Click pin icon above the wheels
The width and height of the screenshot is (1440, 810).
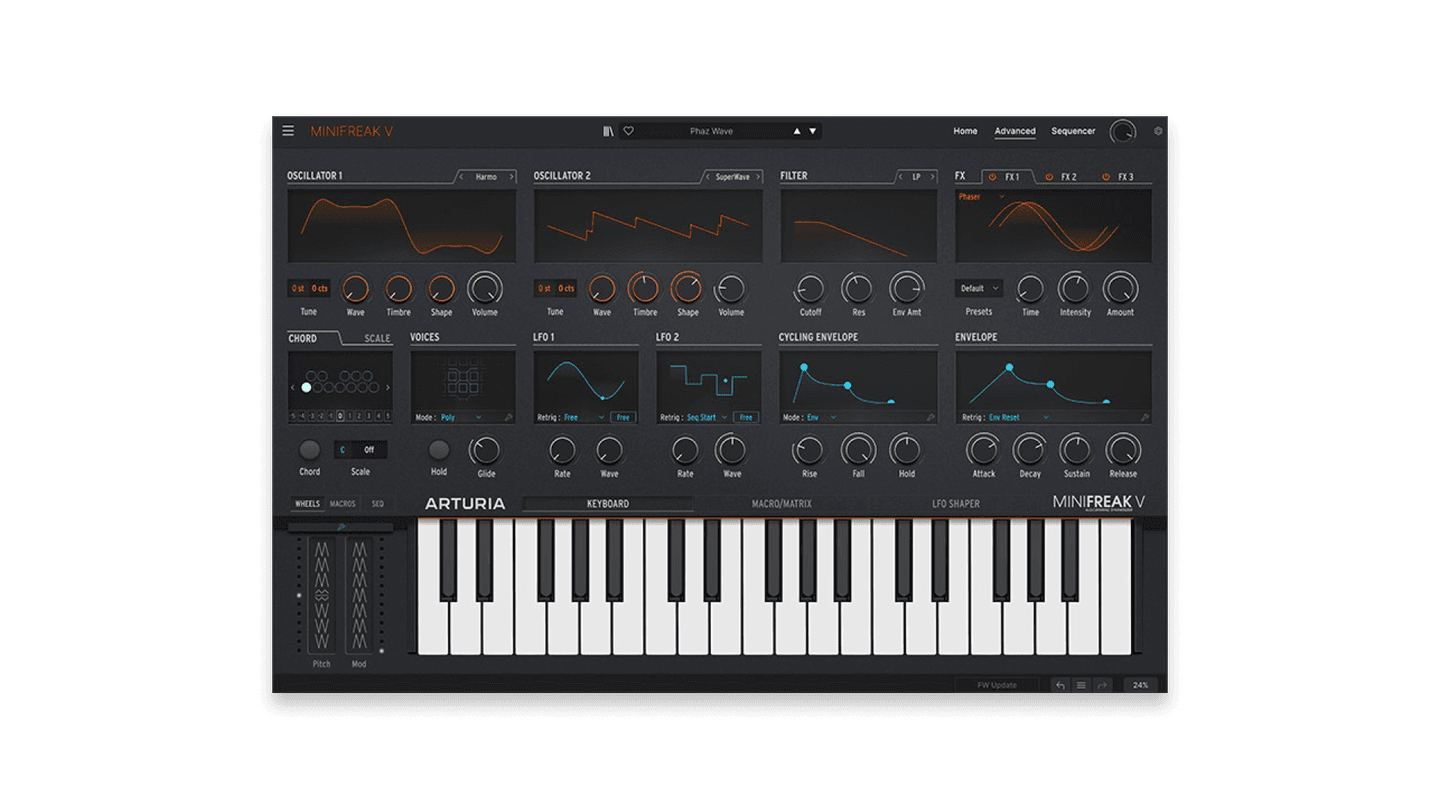[340, 526]
